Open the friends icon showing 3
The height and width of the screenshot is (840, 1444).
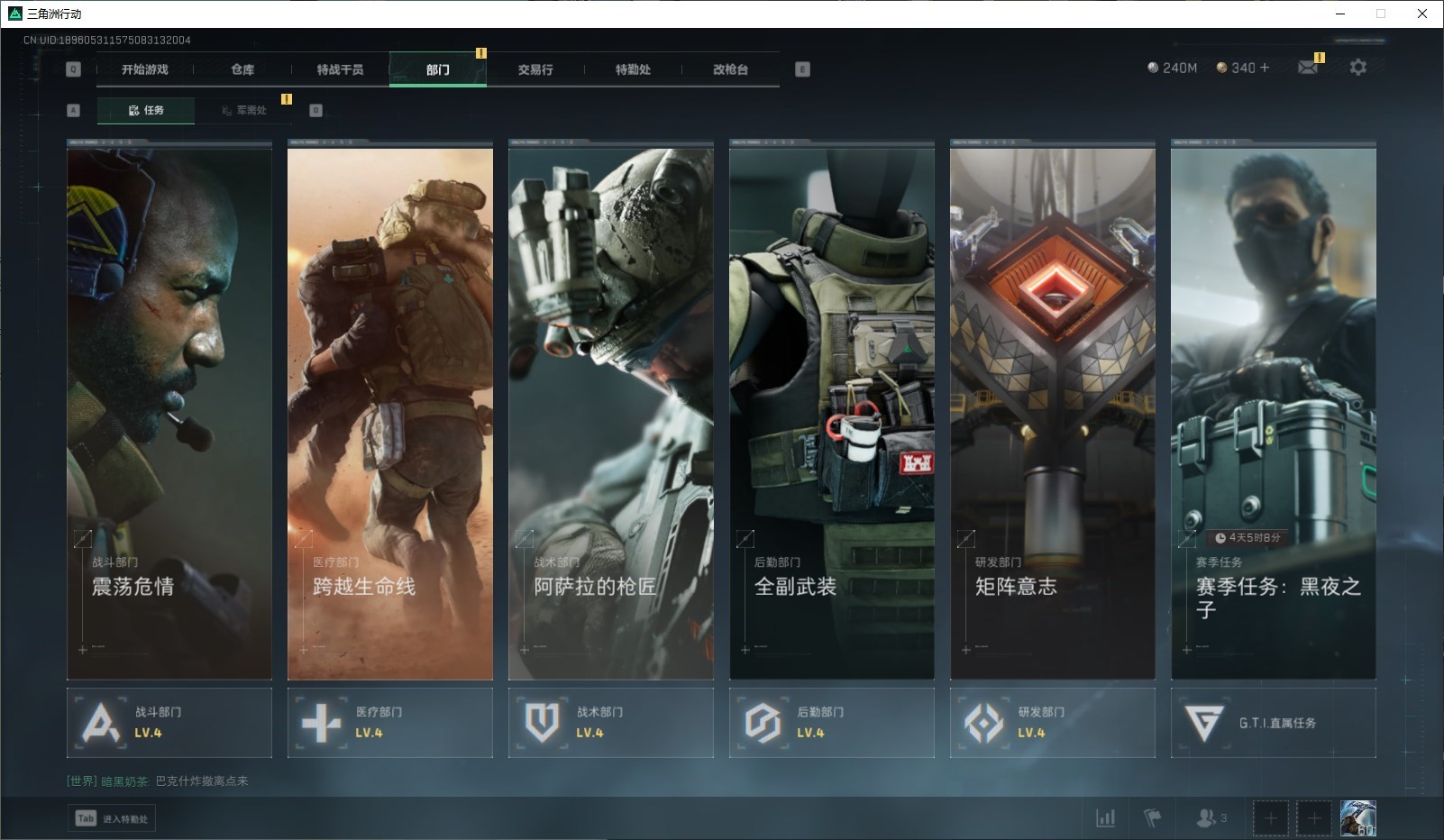click(1211, 818)
